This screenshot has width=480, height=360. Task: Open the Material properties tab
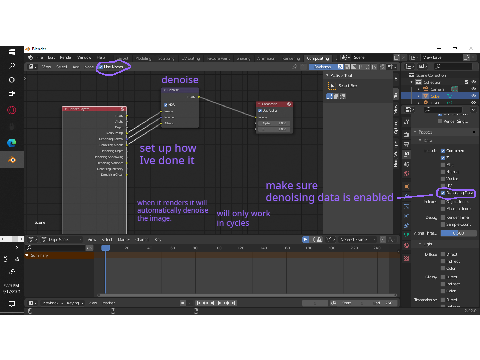[406, 246]
